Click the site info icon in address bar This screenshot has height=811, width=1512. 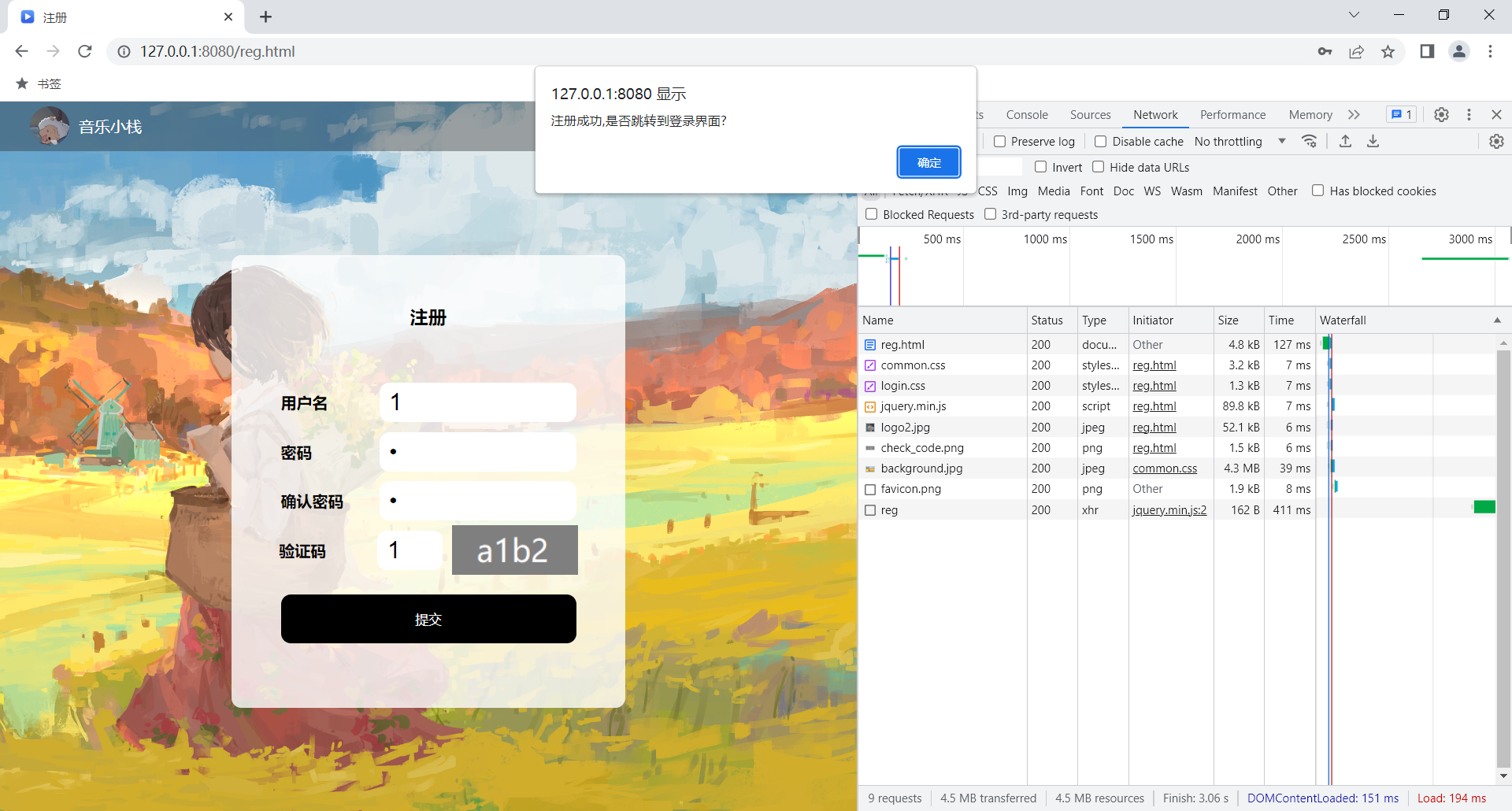pos(124,51)
